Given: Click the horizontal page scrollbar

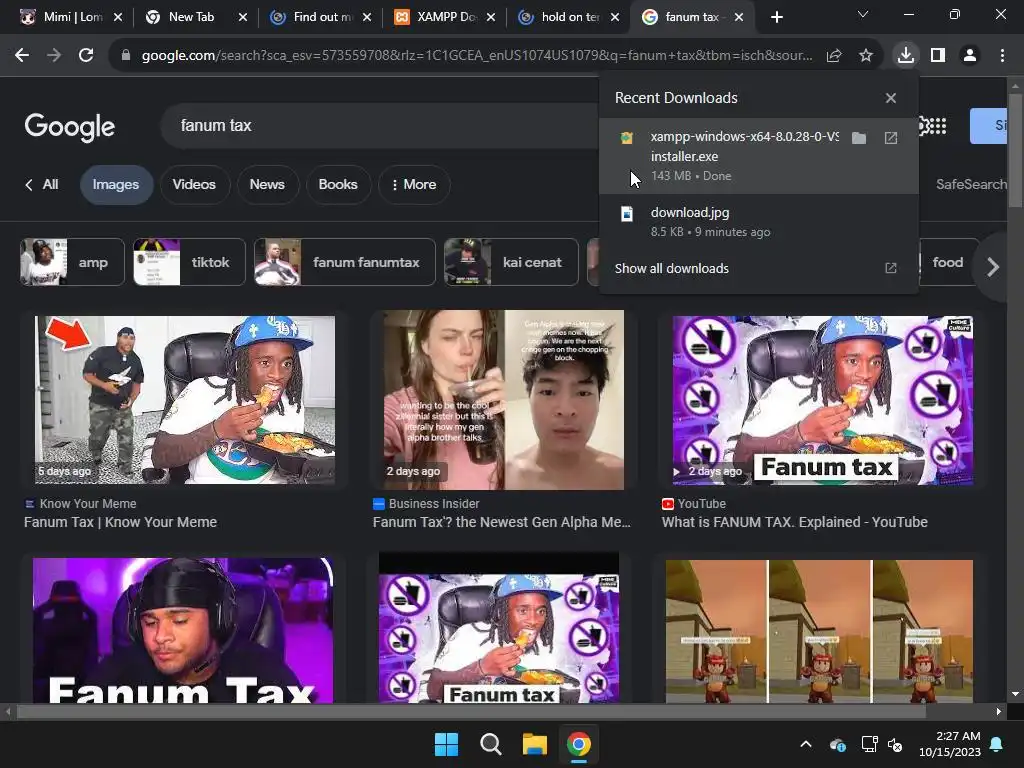Looking at the screenshot, I should coord(470,712).
